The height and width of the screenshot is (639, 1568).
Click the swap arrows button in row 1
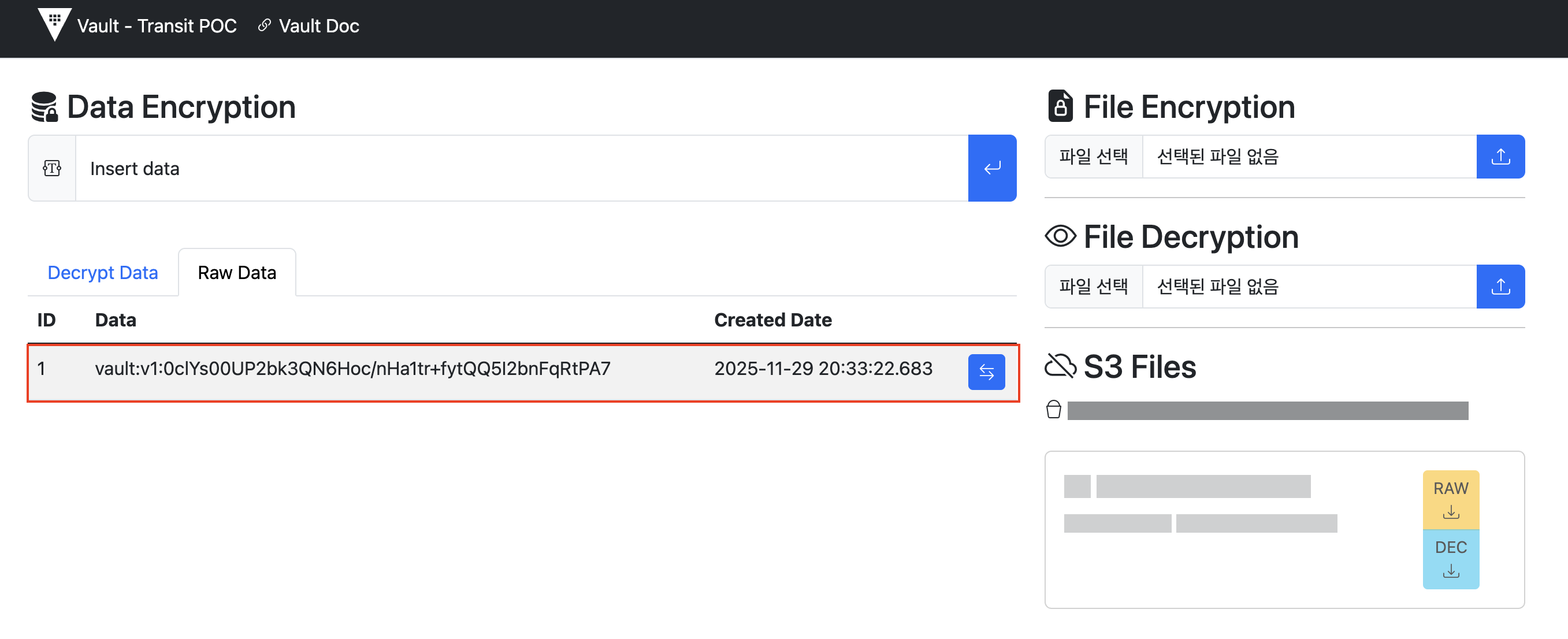(x=986, y=371)
